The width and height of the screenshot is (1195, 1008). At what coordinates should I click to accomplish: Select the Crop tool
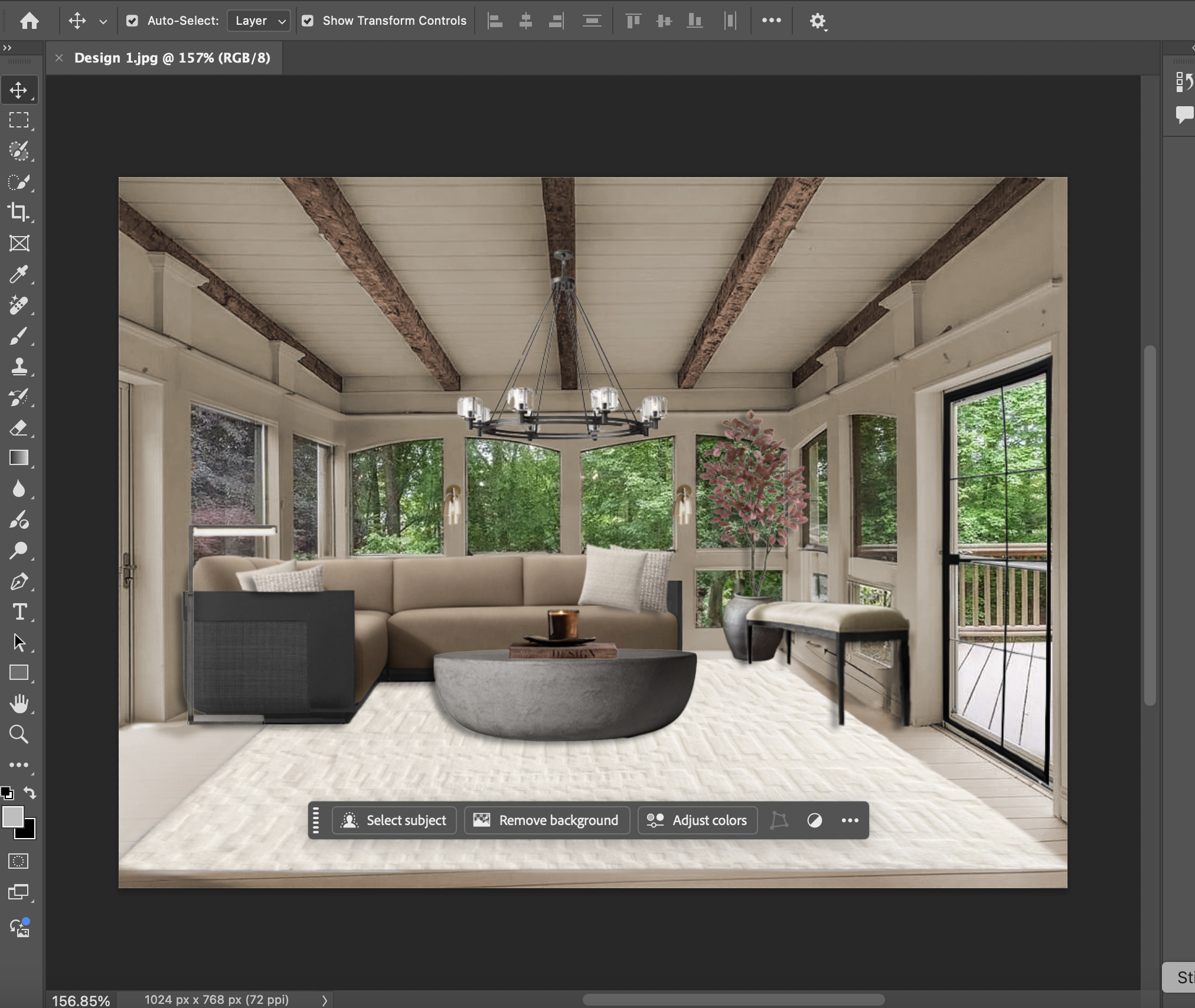(18, 212)
